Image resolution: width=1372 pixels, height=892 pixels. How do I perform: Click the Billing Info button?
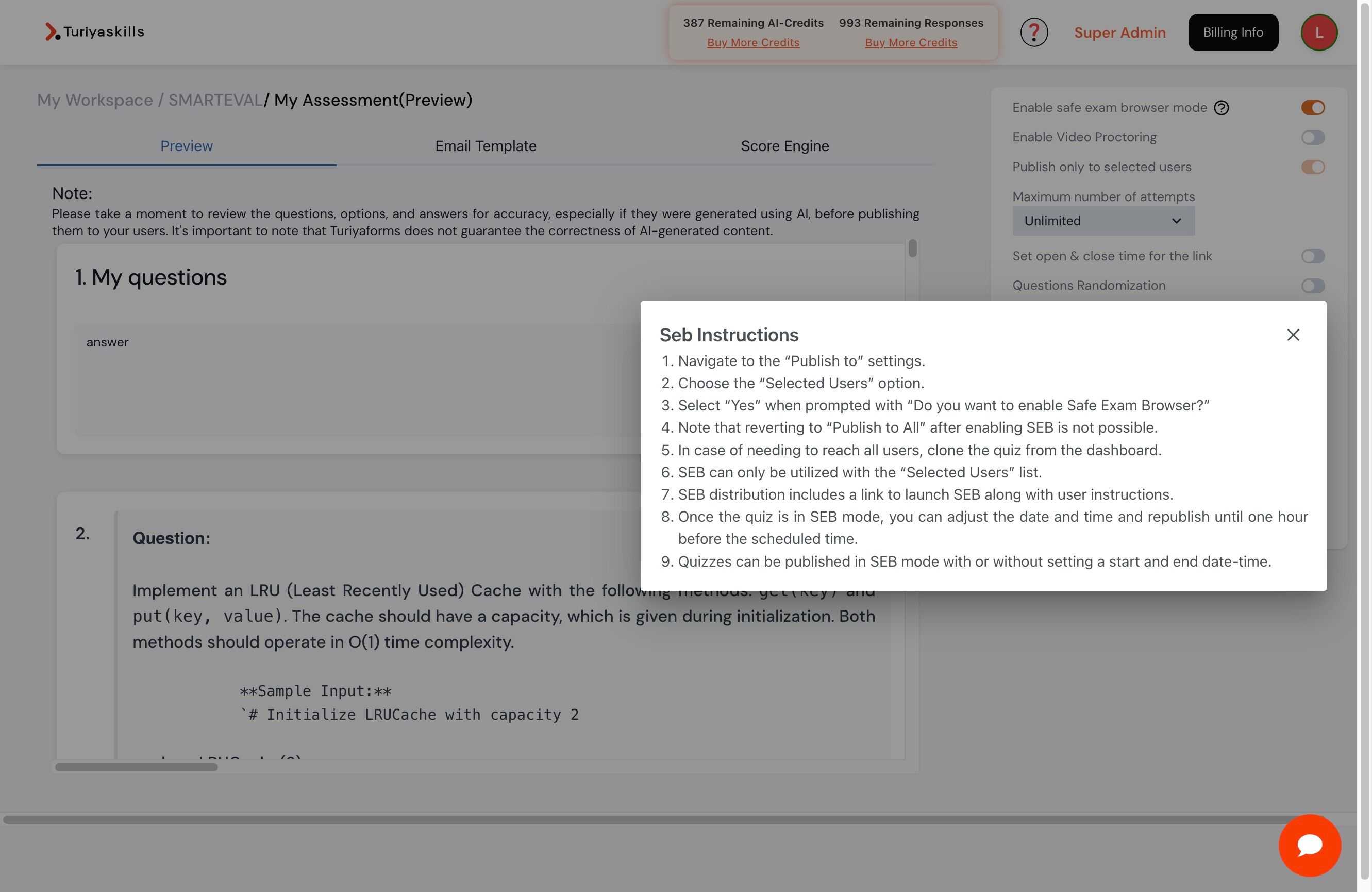(x=1232, y=32)
